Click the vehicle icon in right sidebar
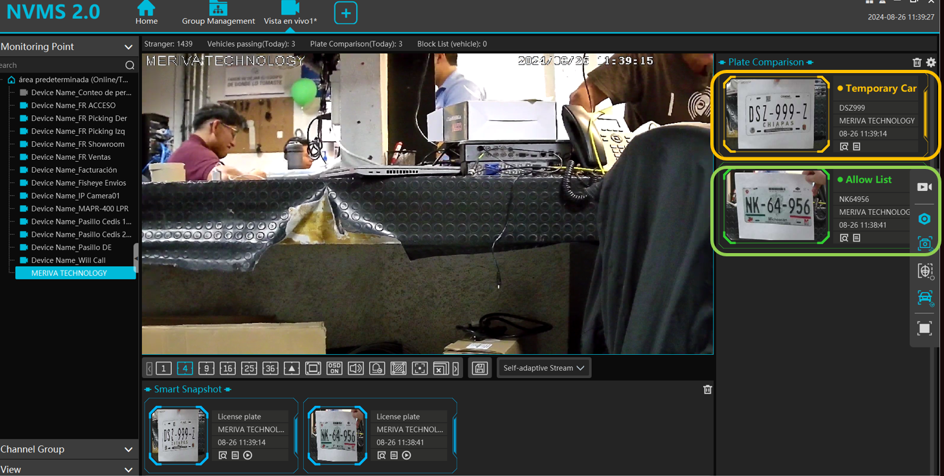 pyautogui.click(x=925, y=298)
